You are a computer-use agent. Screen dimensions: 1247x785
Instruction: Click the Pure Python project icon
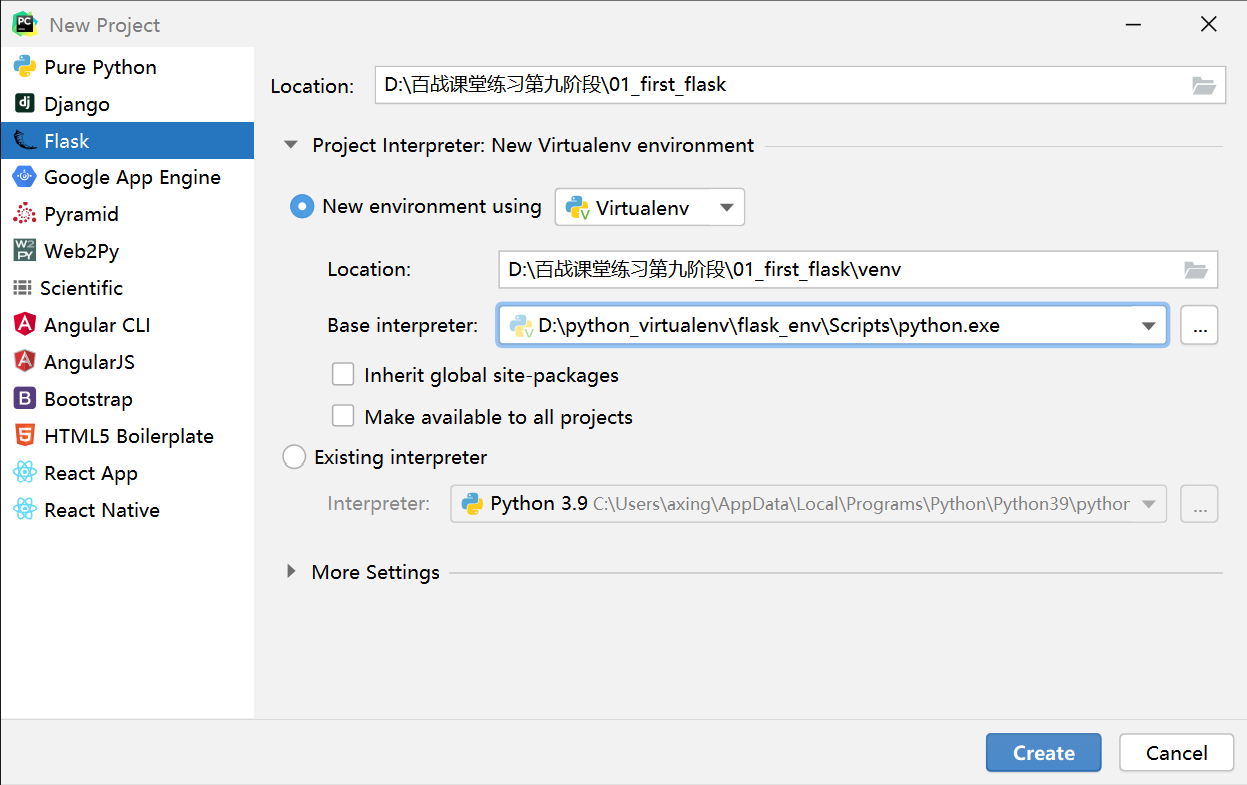click(25, 67)
